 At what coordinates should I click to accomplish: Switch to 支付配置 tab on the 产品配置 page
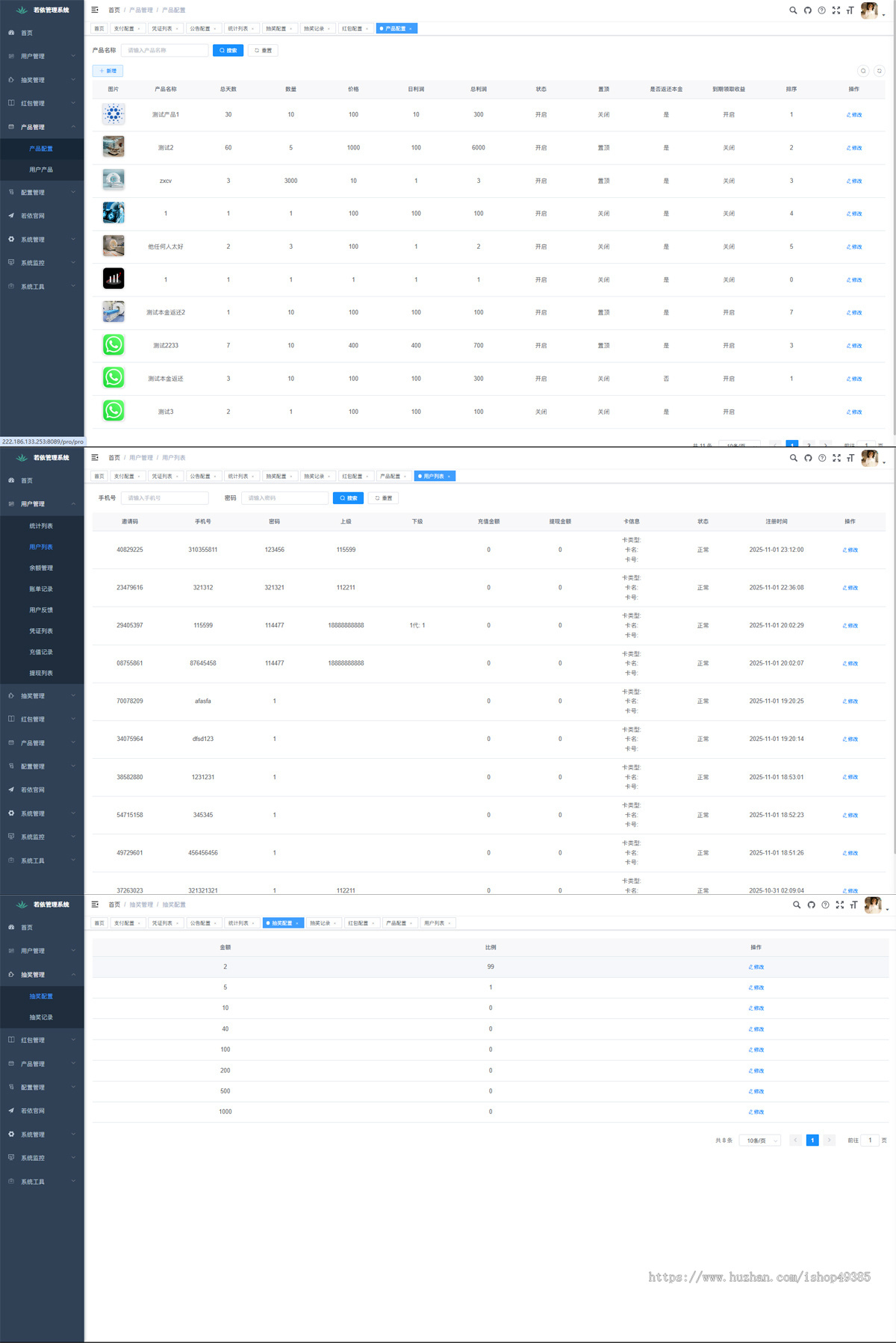pos(127,28)
